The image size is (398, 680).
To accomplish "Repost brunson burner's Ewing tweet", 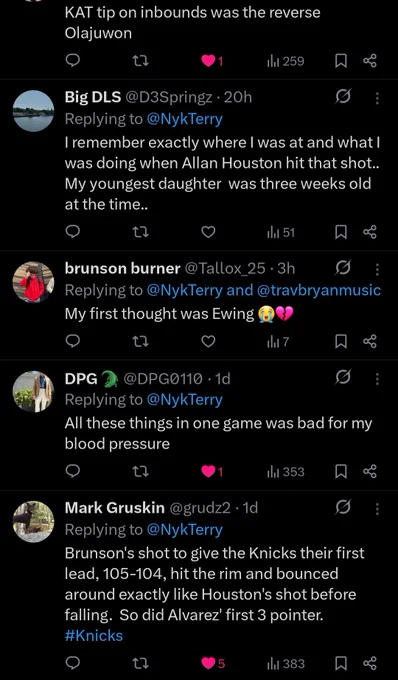I will point(141,342).
